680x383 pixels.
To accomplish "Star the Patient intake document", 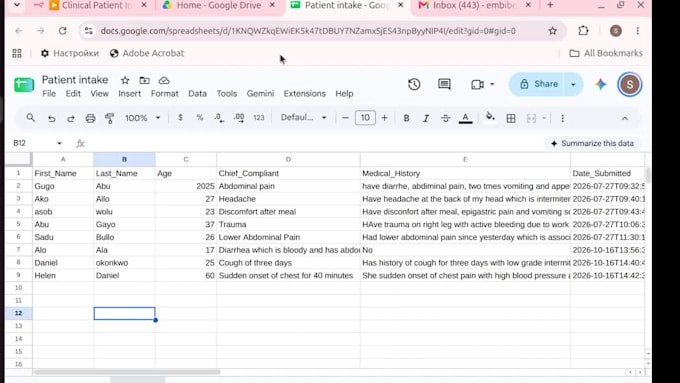I will coord(125,80).
